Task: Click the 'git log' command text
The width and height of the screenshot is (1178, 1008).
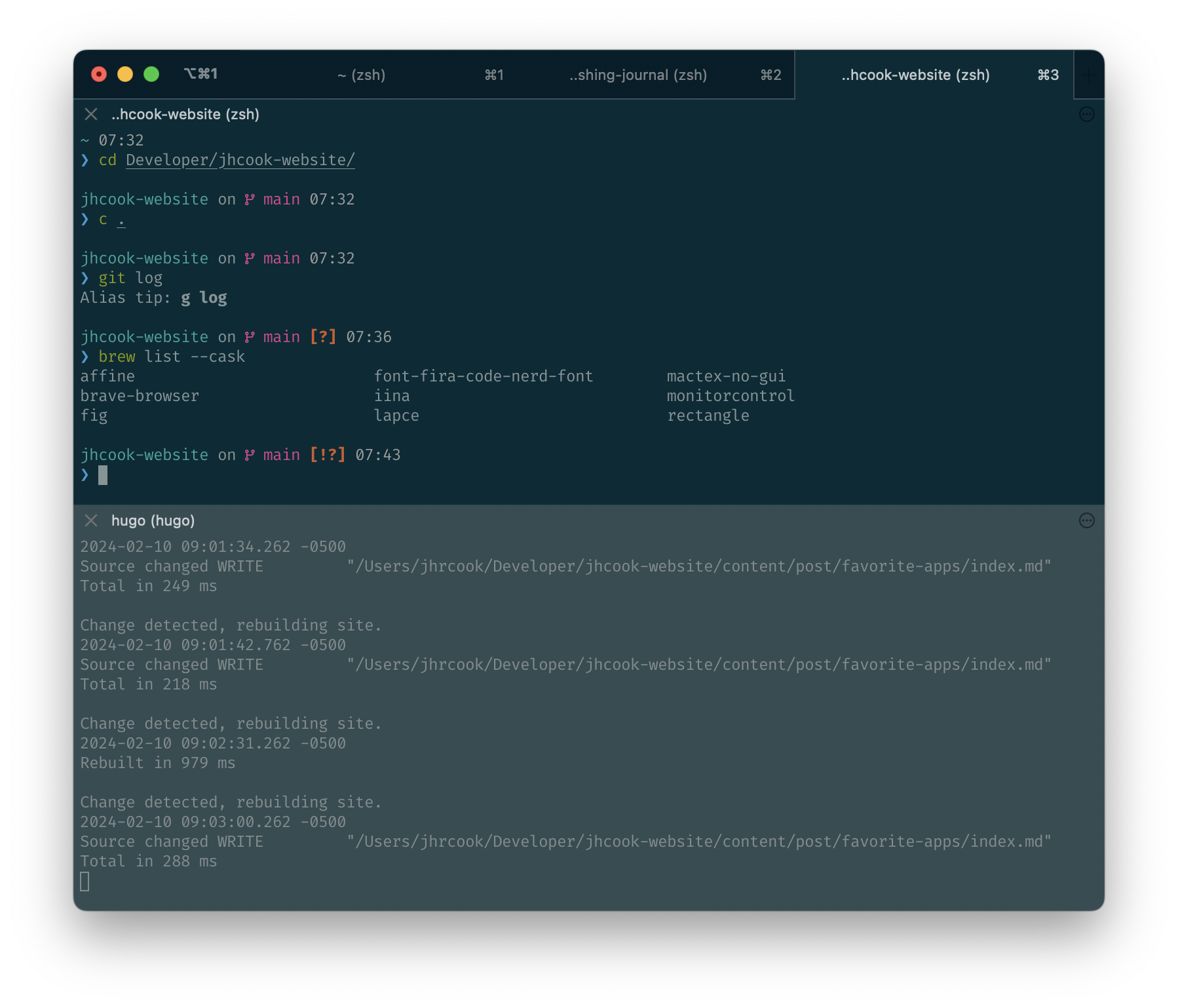Action: (x=130, y=278)
